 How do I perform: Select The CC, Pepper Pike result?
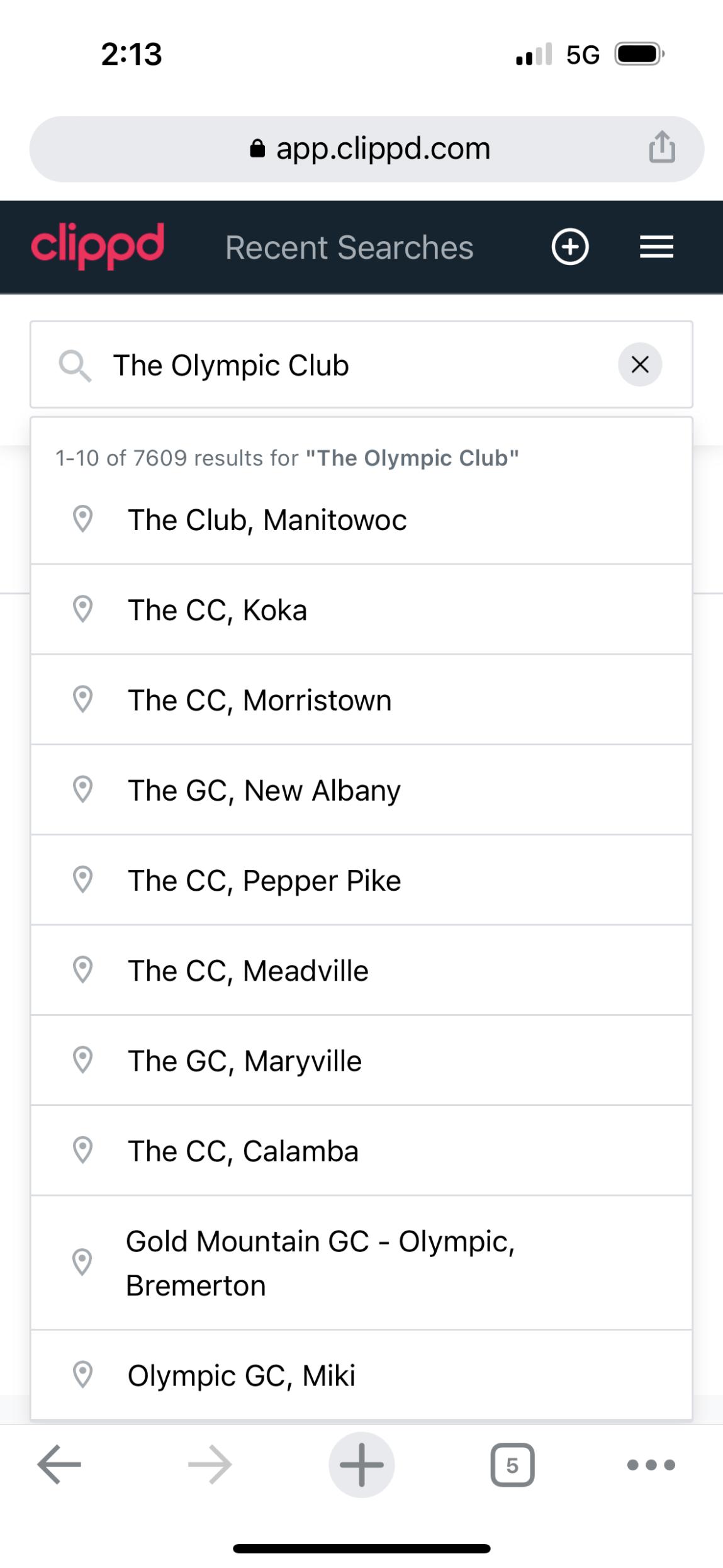264,880
